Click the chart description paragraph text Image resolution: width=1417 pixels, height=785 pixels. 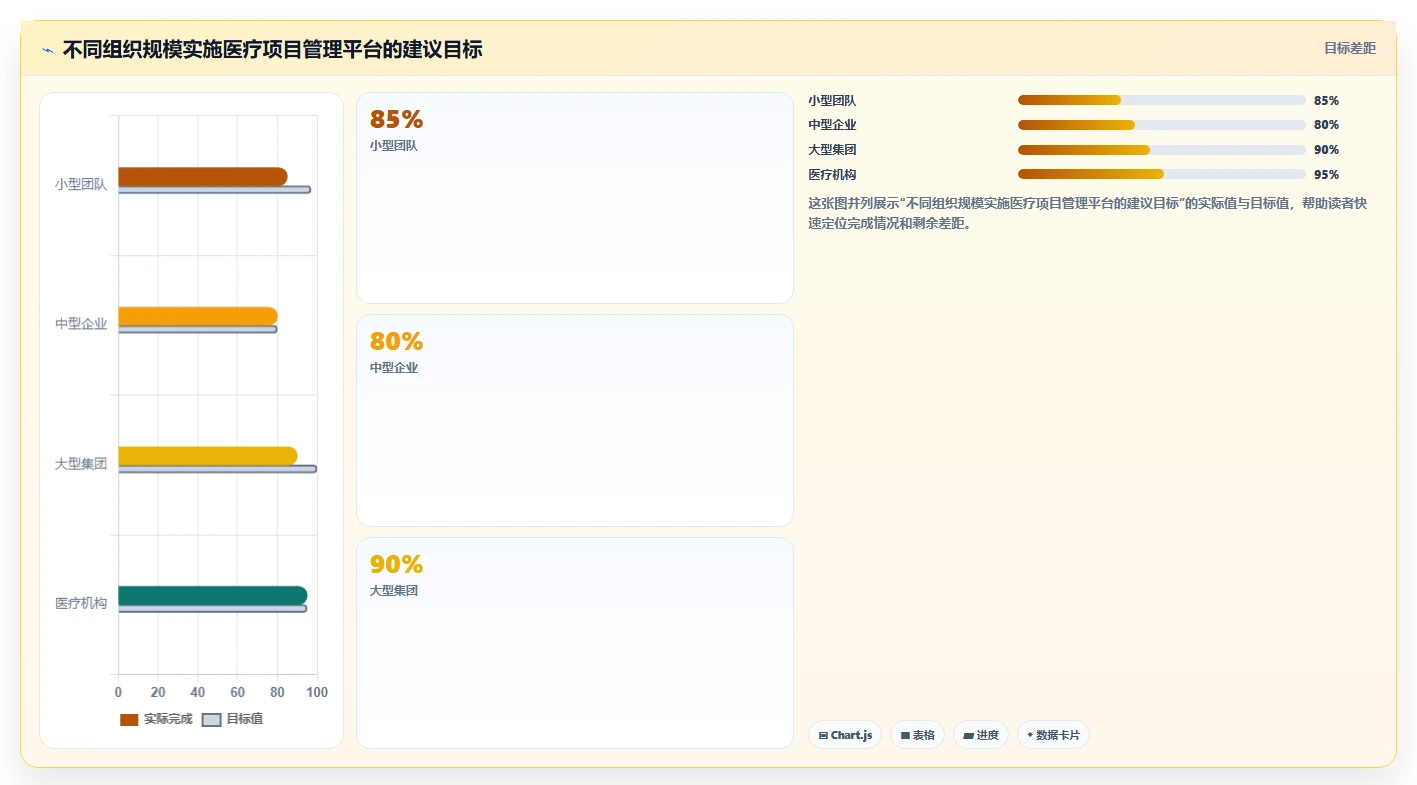pyautogui.click(x=1087, y=213)
